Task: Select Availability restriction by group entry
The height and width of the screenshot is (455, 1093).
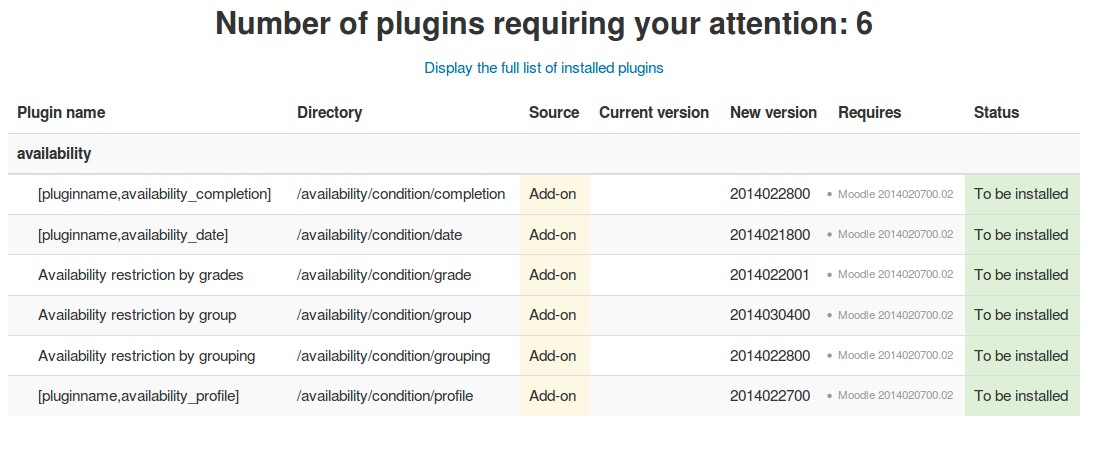Action: pos(137,316)
